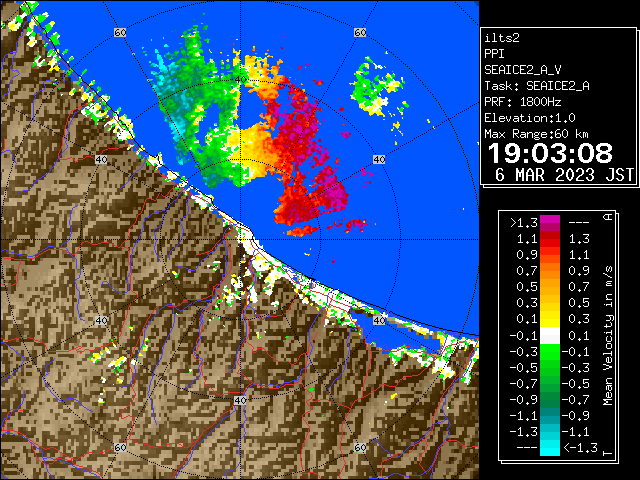Click the '0.7' label in the legend's right column
Image resolution: width=640 pixels, height=480 pixels.
[x=579, y=287]
